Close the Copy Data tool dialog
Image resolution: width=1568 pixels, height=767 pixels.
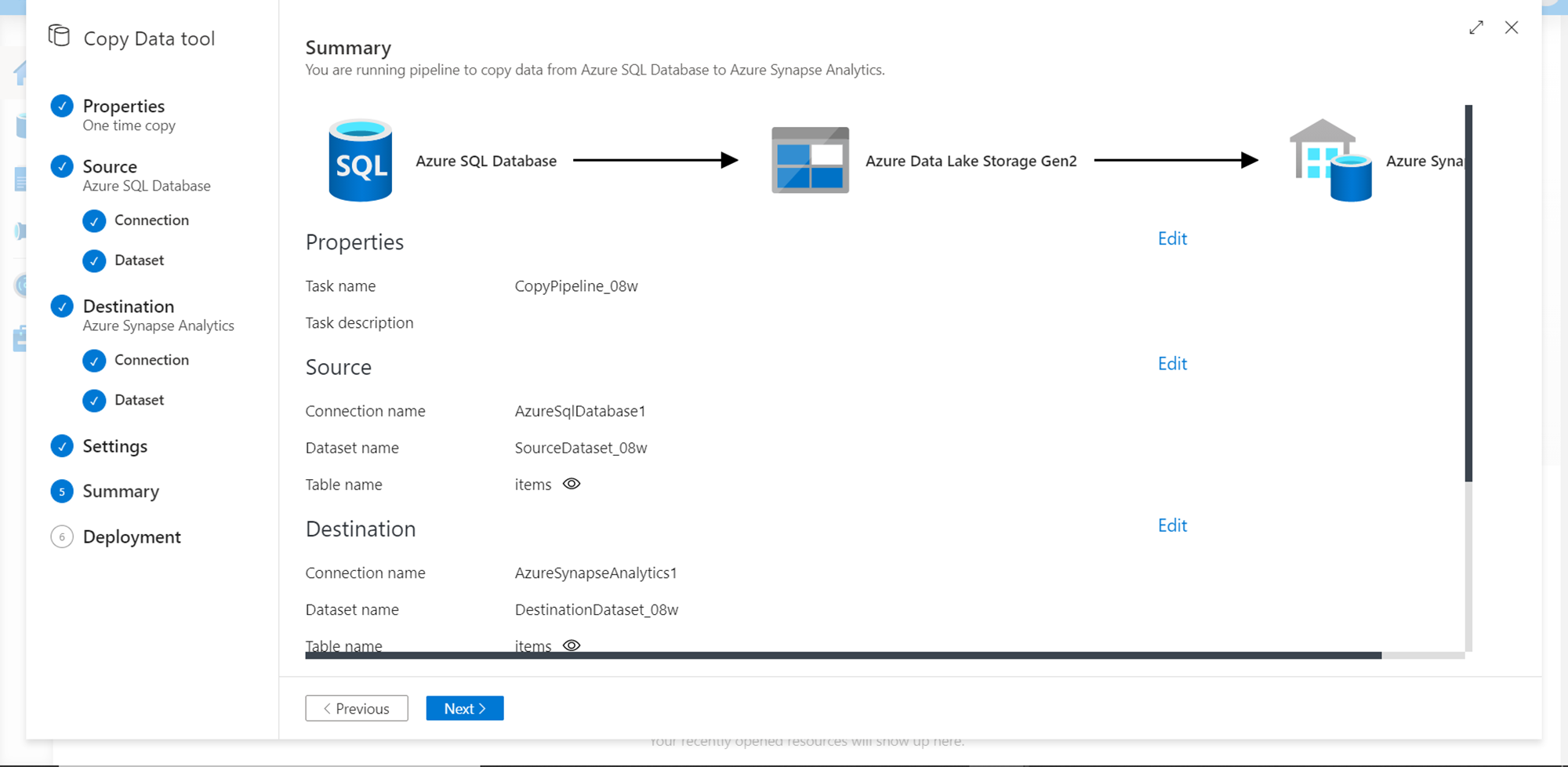coord(1512,27)
